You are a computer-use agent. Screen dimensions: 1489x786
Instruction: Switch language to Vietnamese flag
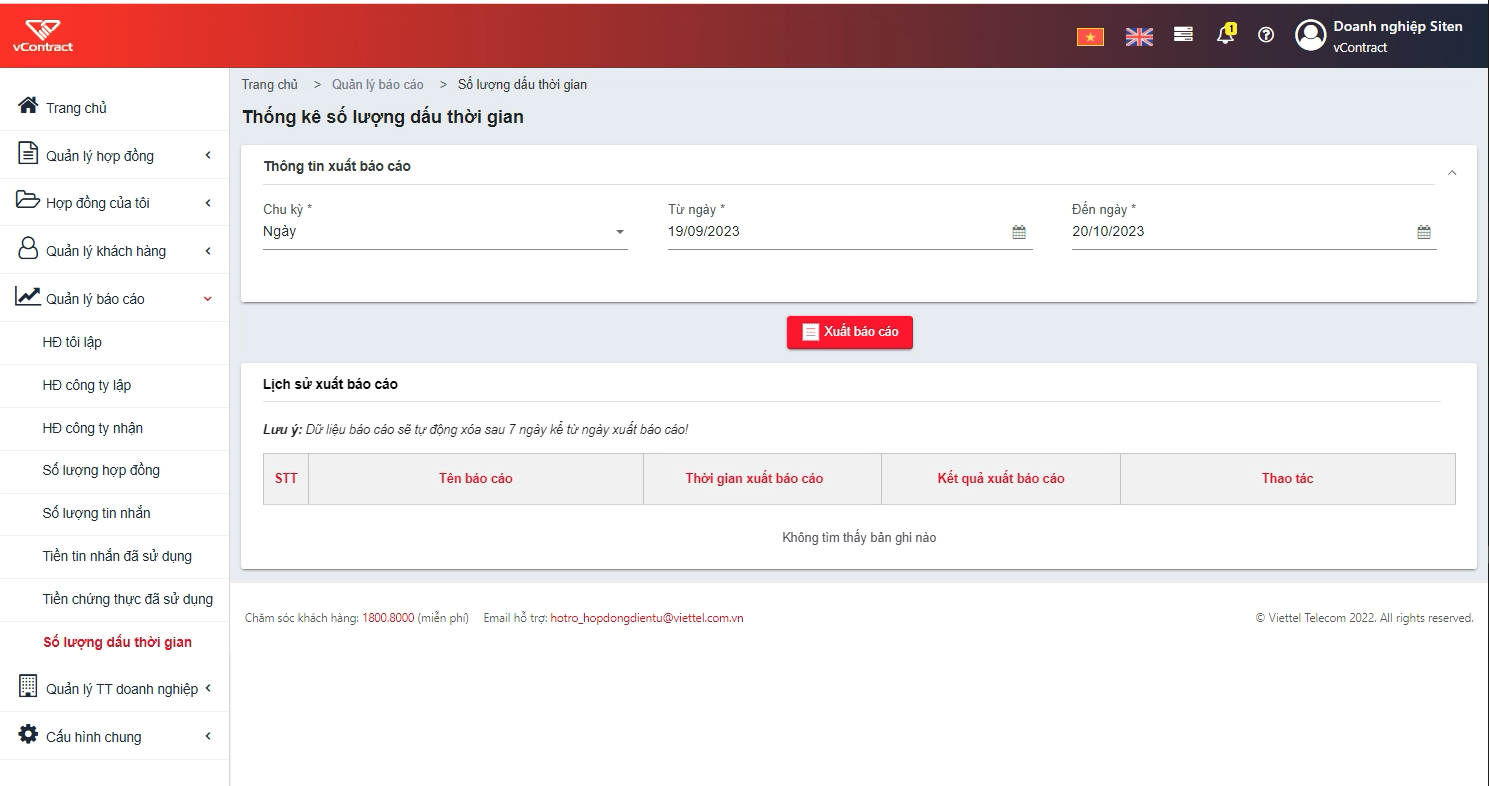[1090, 37]
